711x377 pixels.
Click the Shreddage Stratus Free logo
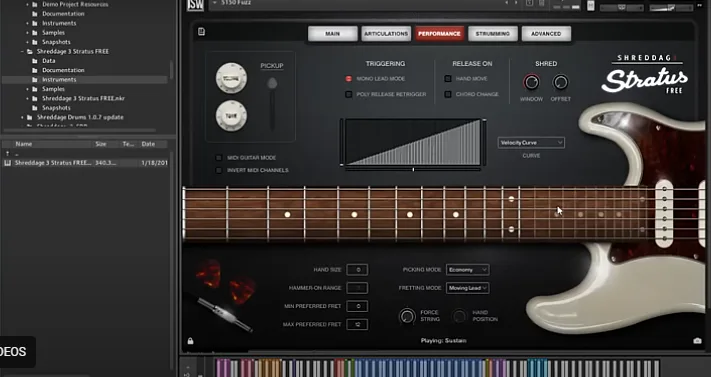644,75
